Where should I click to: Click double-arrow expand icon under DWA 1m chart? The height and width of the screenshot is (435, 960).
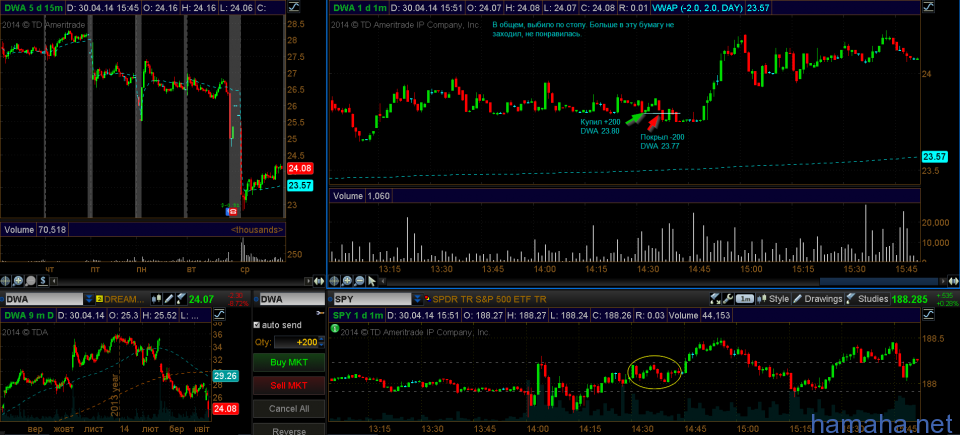pos(954,281)
